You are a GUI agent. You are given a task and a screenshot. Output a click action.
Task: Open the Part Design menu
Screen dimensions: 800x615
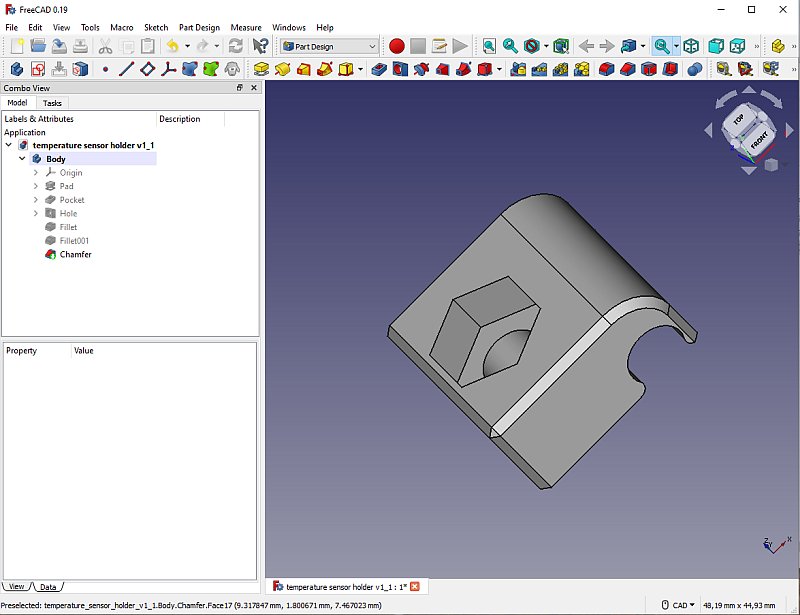(199, 28)
